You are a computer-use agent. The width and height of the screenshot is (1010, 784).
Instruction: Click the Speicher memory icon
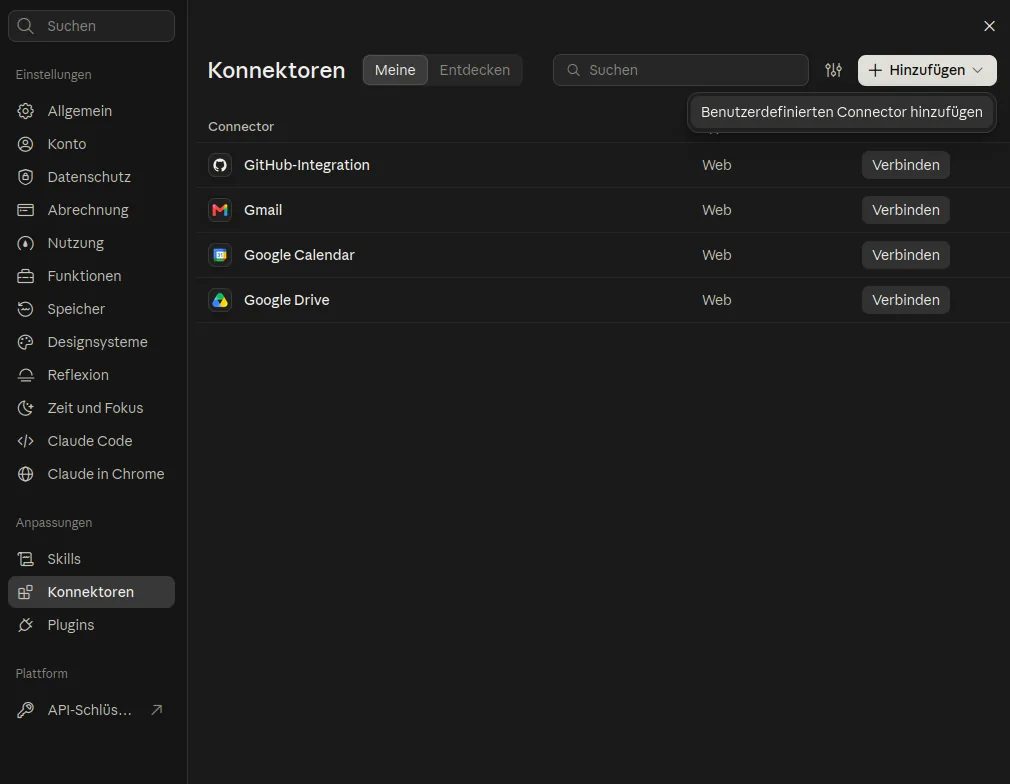click(x=25, y=309)
